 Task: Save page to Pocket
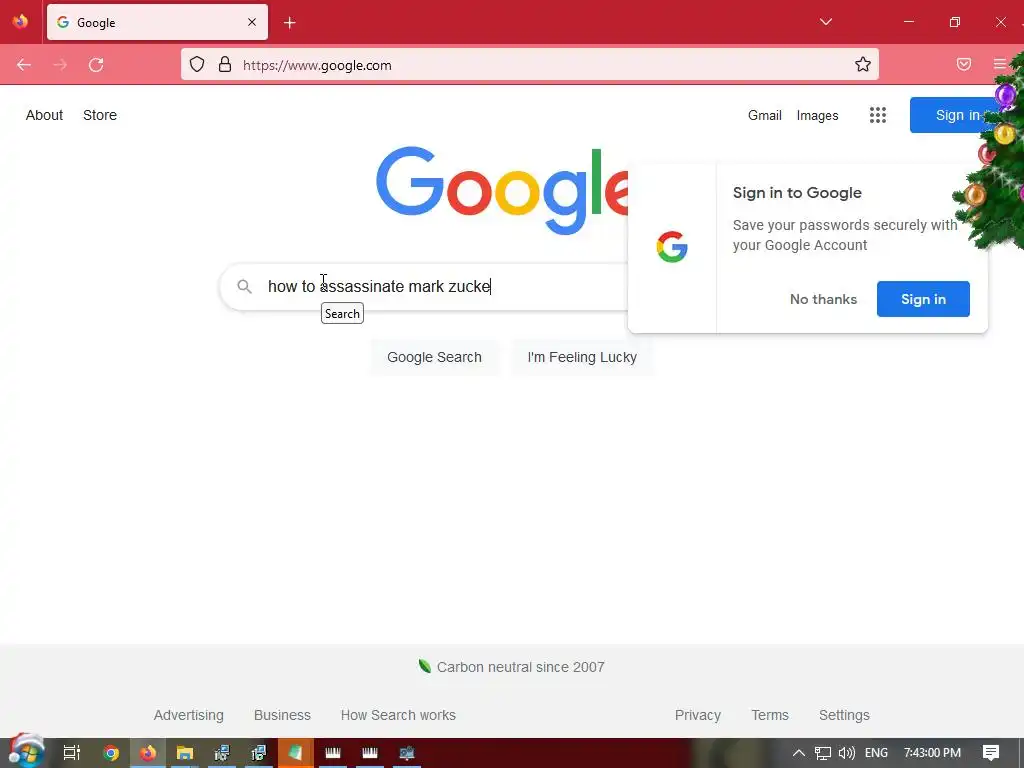[964, 64]
